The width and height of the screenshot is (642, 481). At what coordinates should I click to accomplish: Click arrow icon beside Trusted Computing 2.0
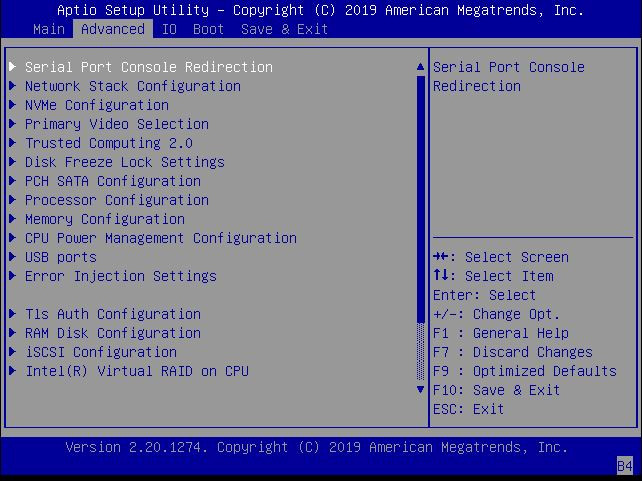[x=13, y=143]
